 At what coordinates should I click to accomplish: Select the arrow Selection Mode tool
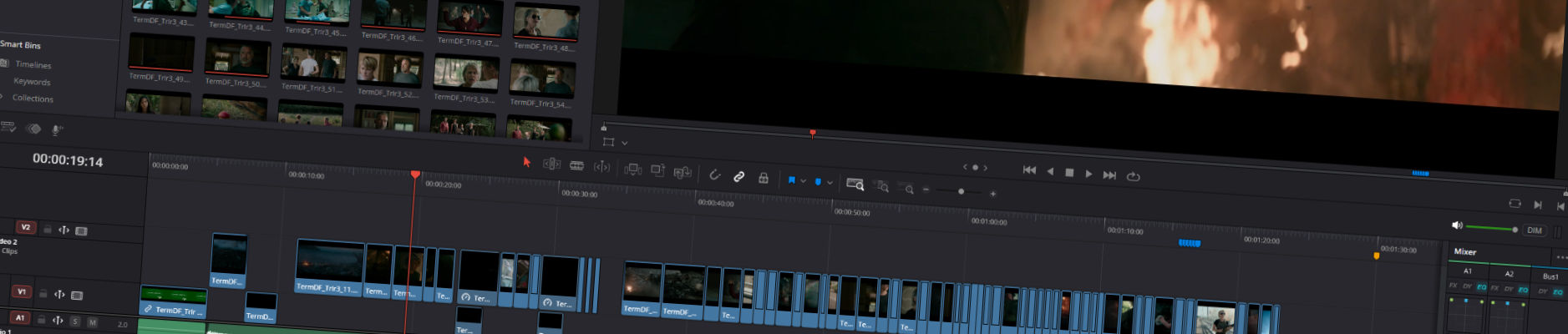coord(527,162)
